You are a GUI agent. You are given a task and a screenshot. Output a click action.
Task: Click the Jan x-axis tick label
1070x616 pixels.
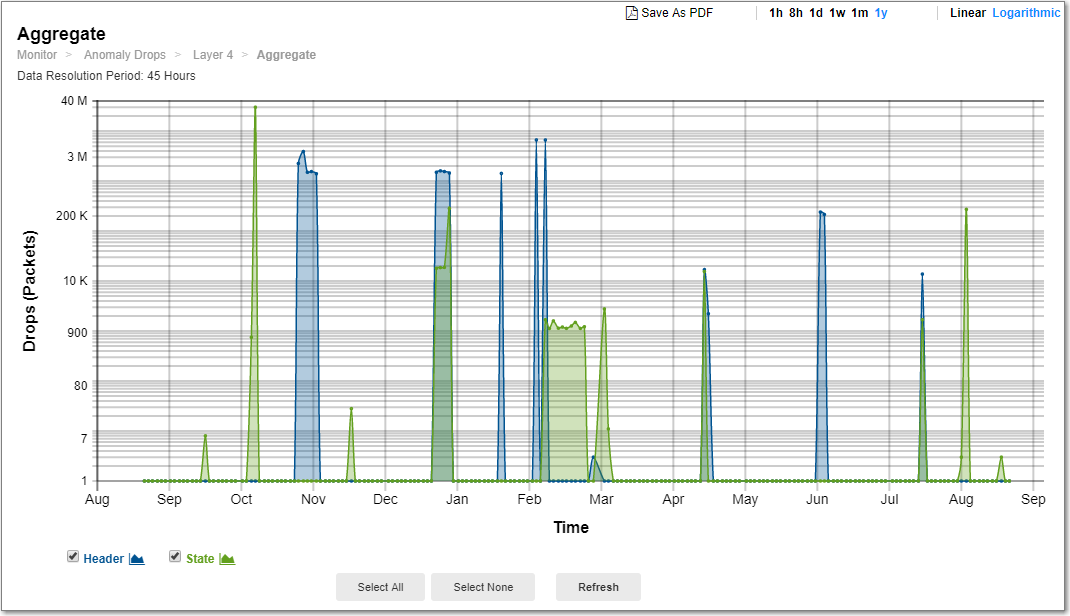[457, 499]
